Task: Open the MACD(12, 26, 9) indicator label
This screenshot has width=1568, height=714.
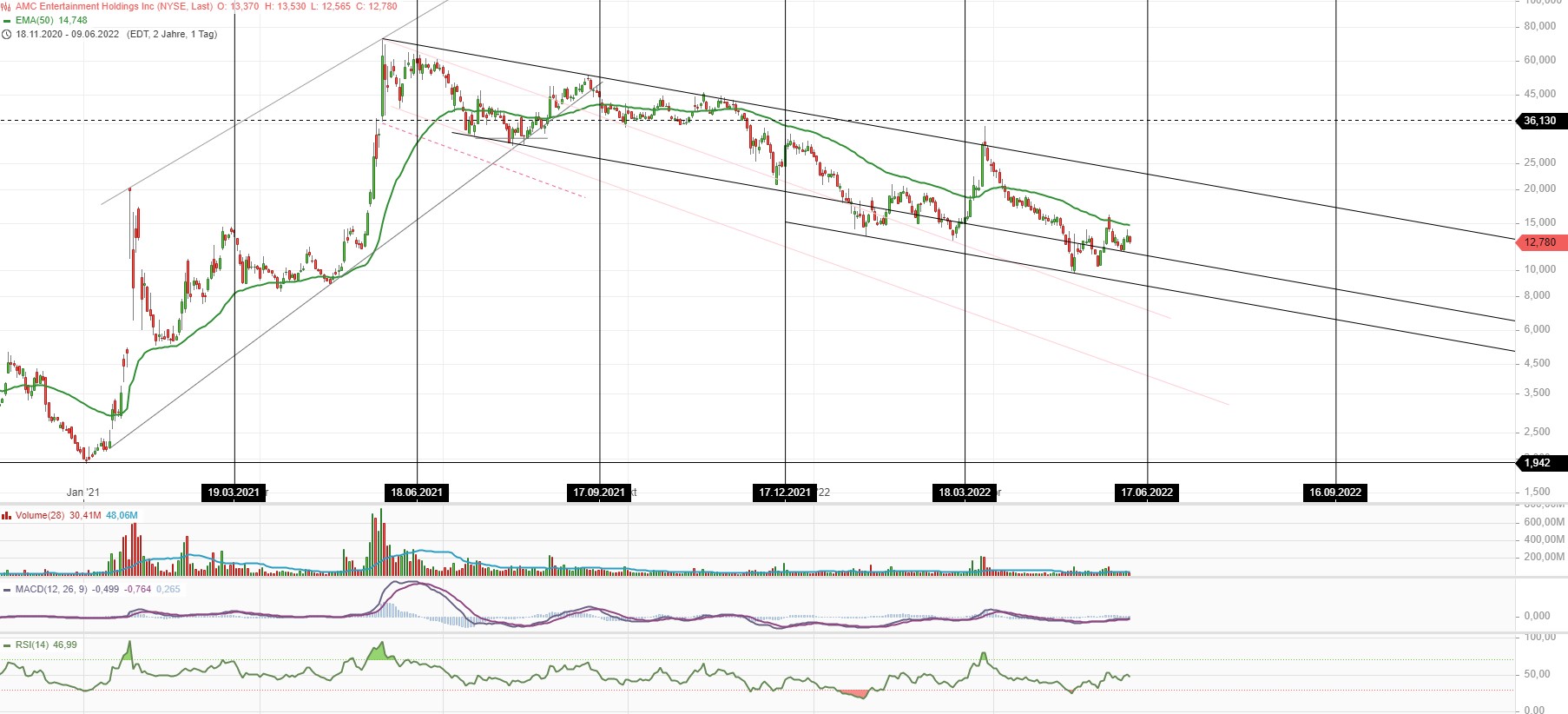Action: click(52, 589)
